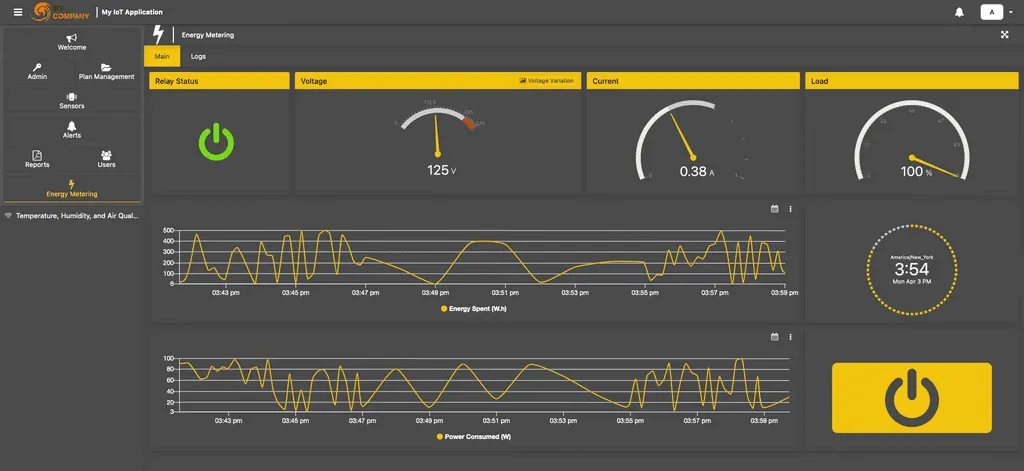Open the Reports page
Image resolution: width=1024 pixels, height=471 pixels.
(x=37, y=159)
